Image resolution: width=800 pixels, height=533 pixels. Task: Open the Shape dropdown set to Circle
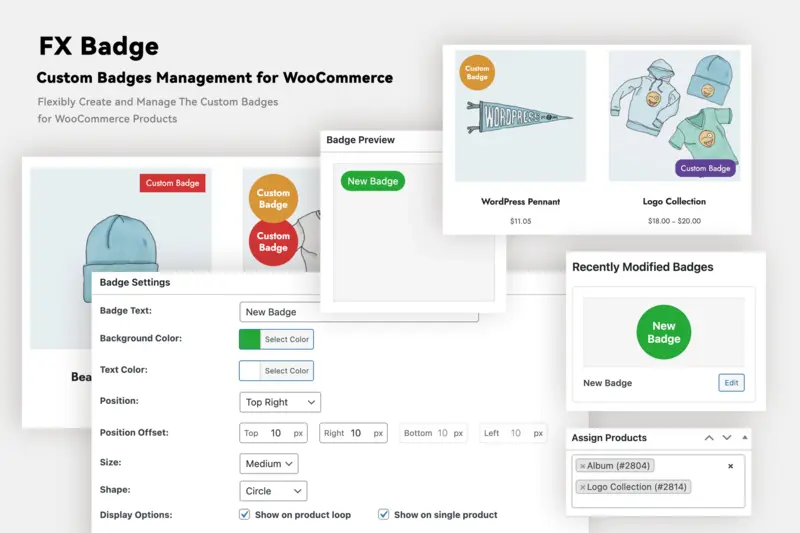tap(273, 491)
